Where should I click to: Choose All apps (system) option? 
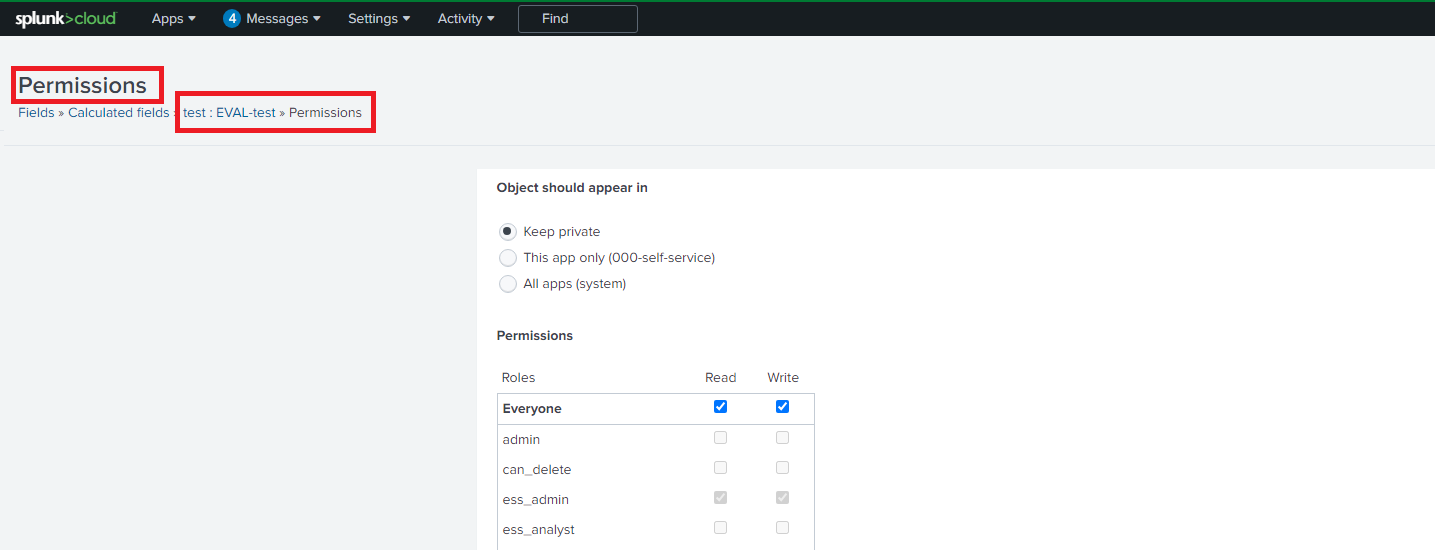508,283
